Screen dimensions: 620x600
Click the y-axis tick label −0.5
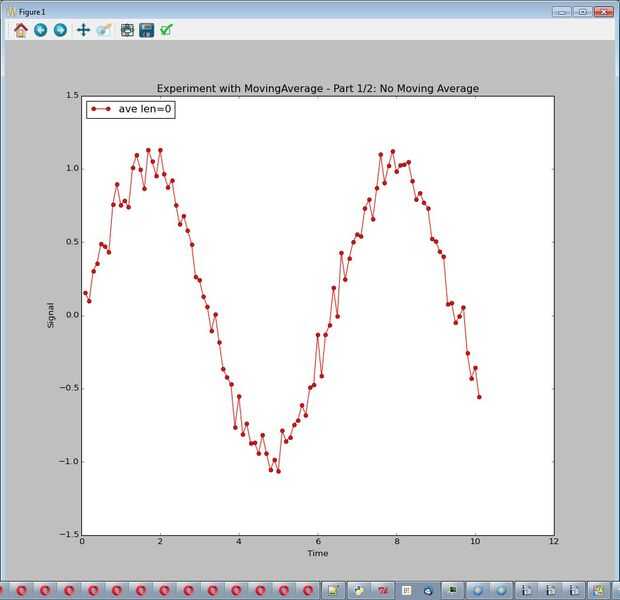[70, 388]
